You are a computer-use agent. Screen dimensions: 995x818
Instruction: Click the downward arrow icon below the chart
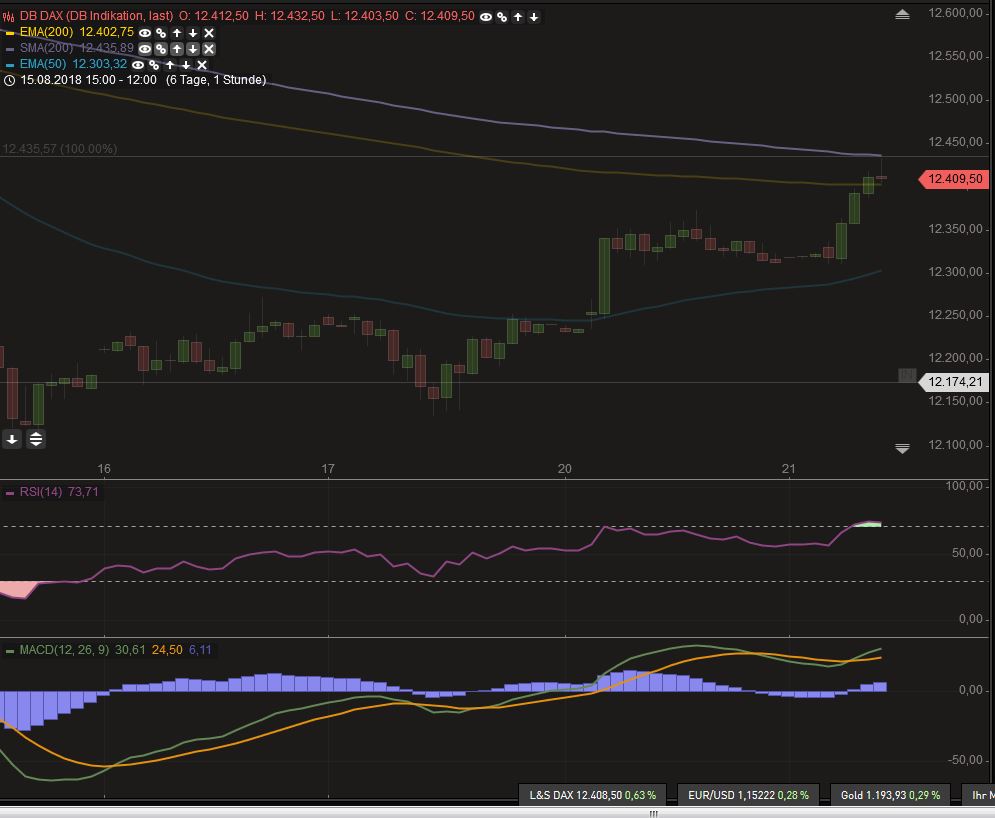pos(11,438)
